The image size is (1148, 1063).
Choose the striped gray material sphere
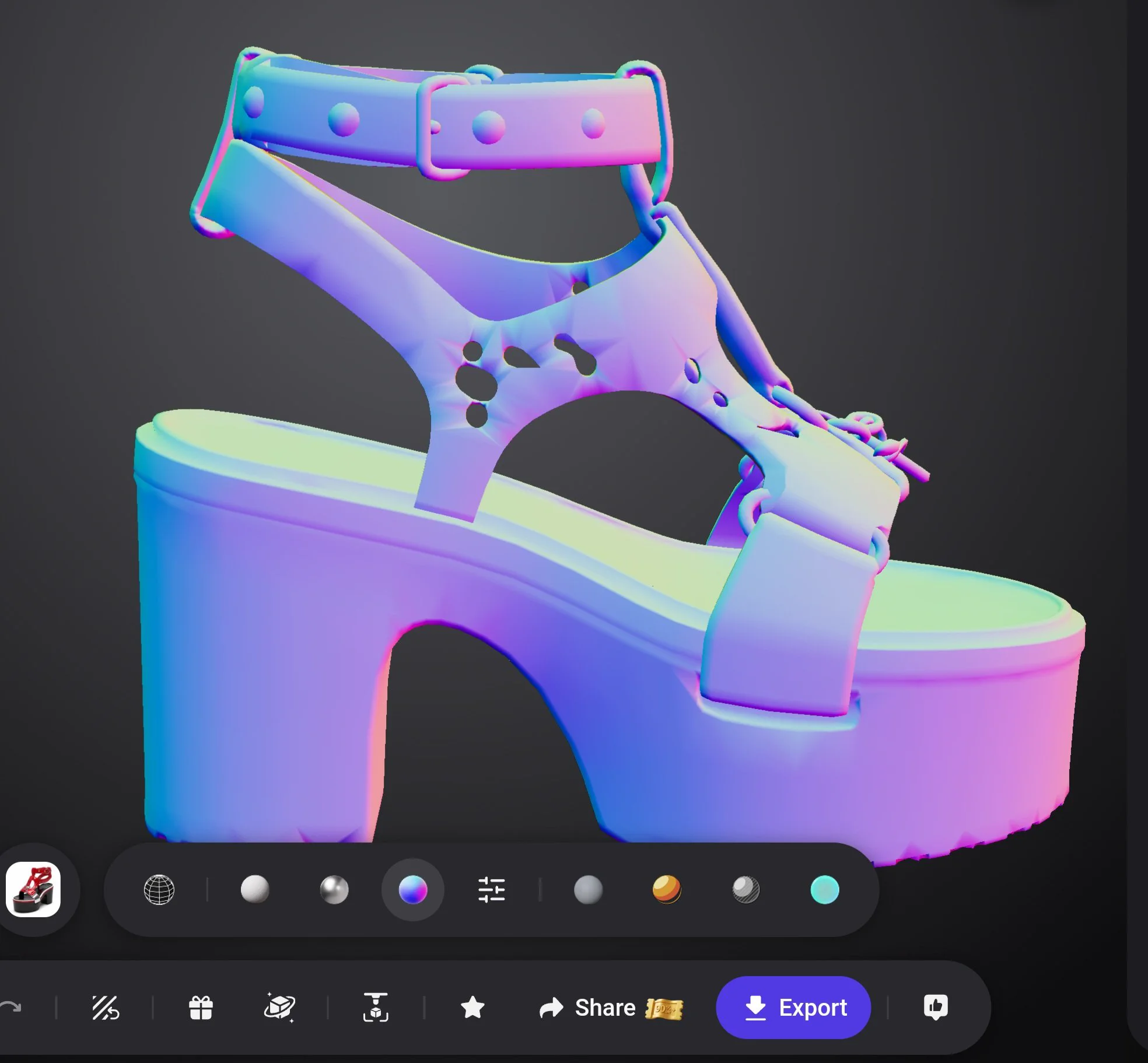point(745,890)
